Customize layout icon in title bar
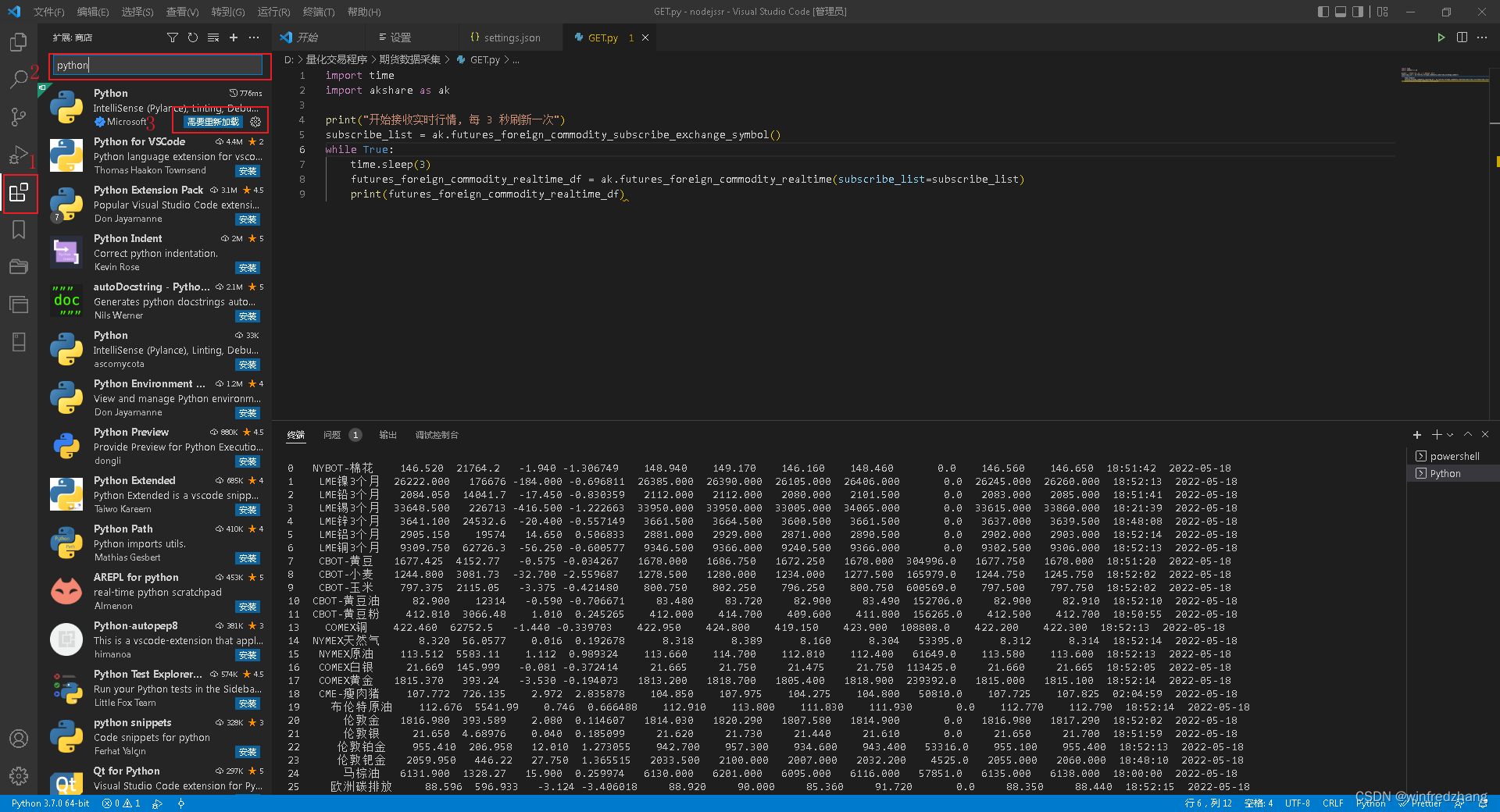The height and width of the screenshot is (812, 1500). pos(1383,12)
